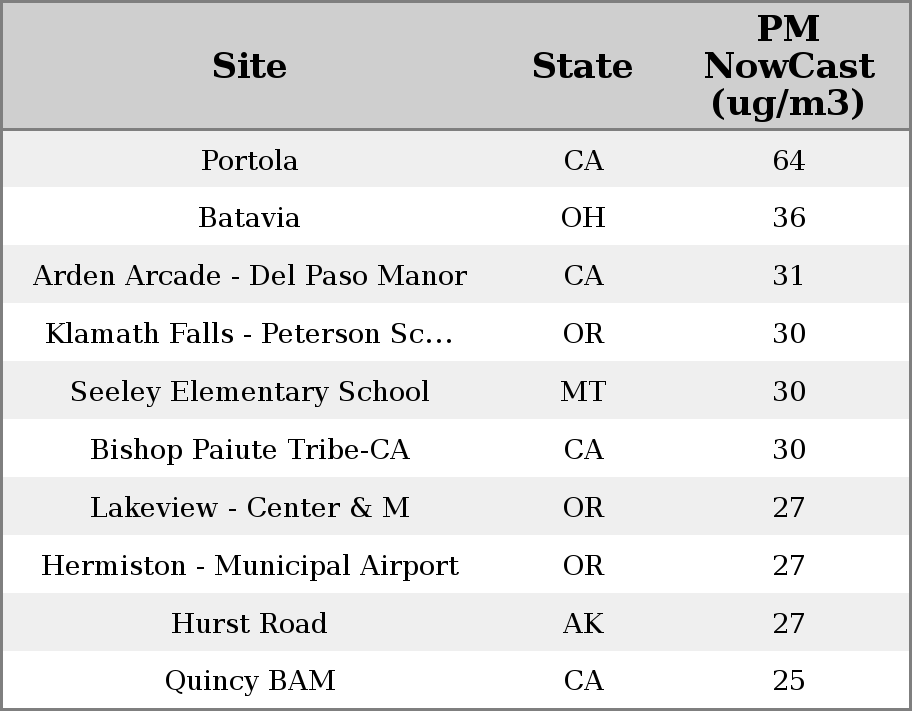Click Quincy BAM's PM value of 25
912x711 pixels.
coord(788,681)
